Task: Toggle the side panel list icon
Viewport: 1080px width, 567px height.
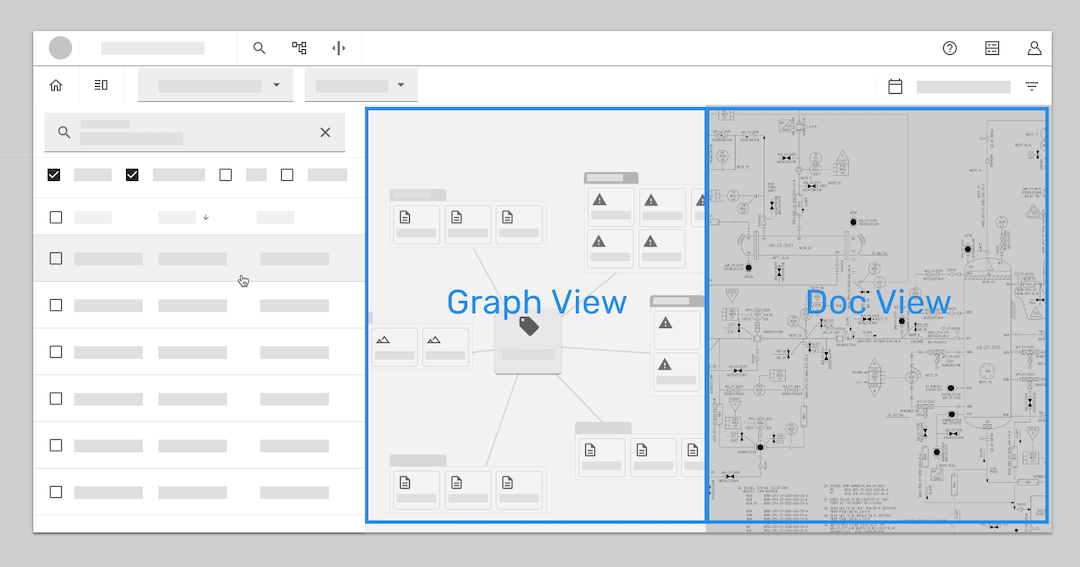Action: (101, 86)
